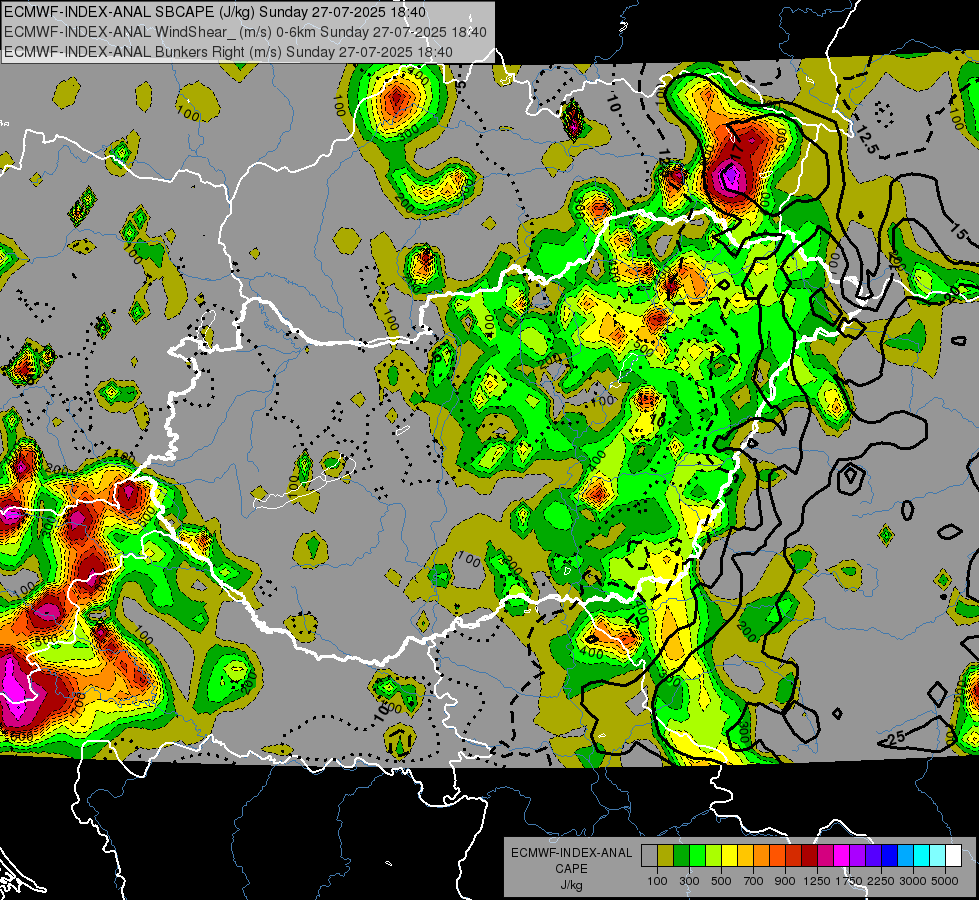Screen dimensions: 979x900
Task: Click the 100 tick label in the legend
Action: [657, 881]
